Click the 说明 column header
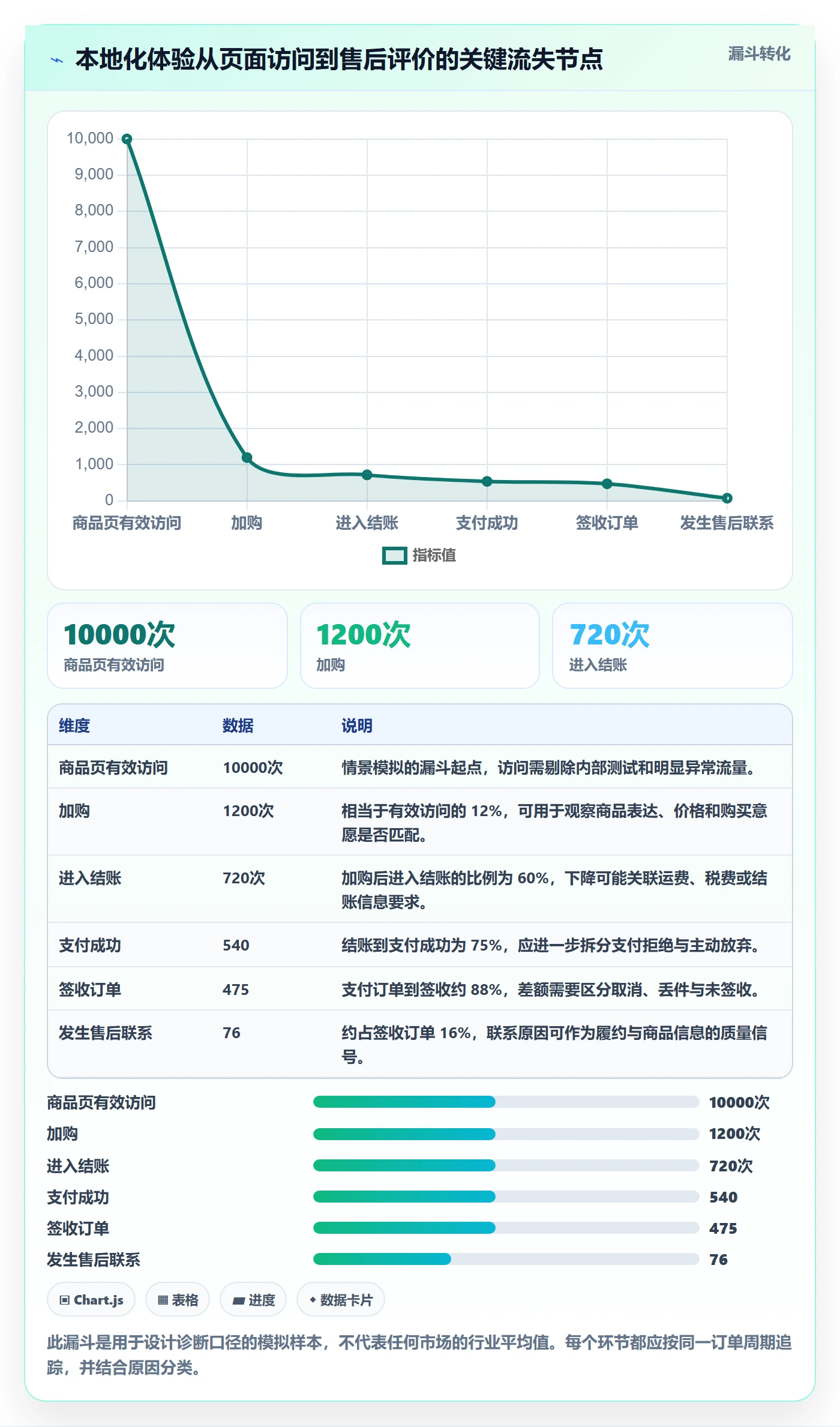 coord(357,726)
